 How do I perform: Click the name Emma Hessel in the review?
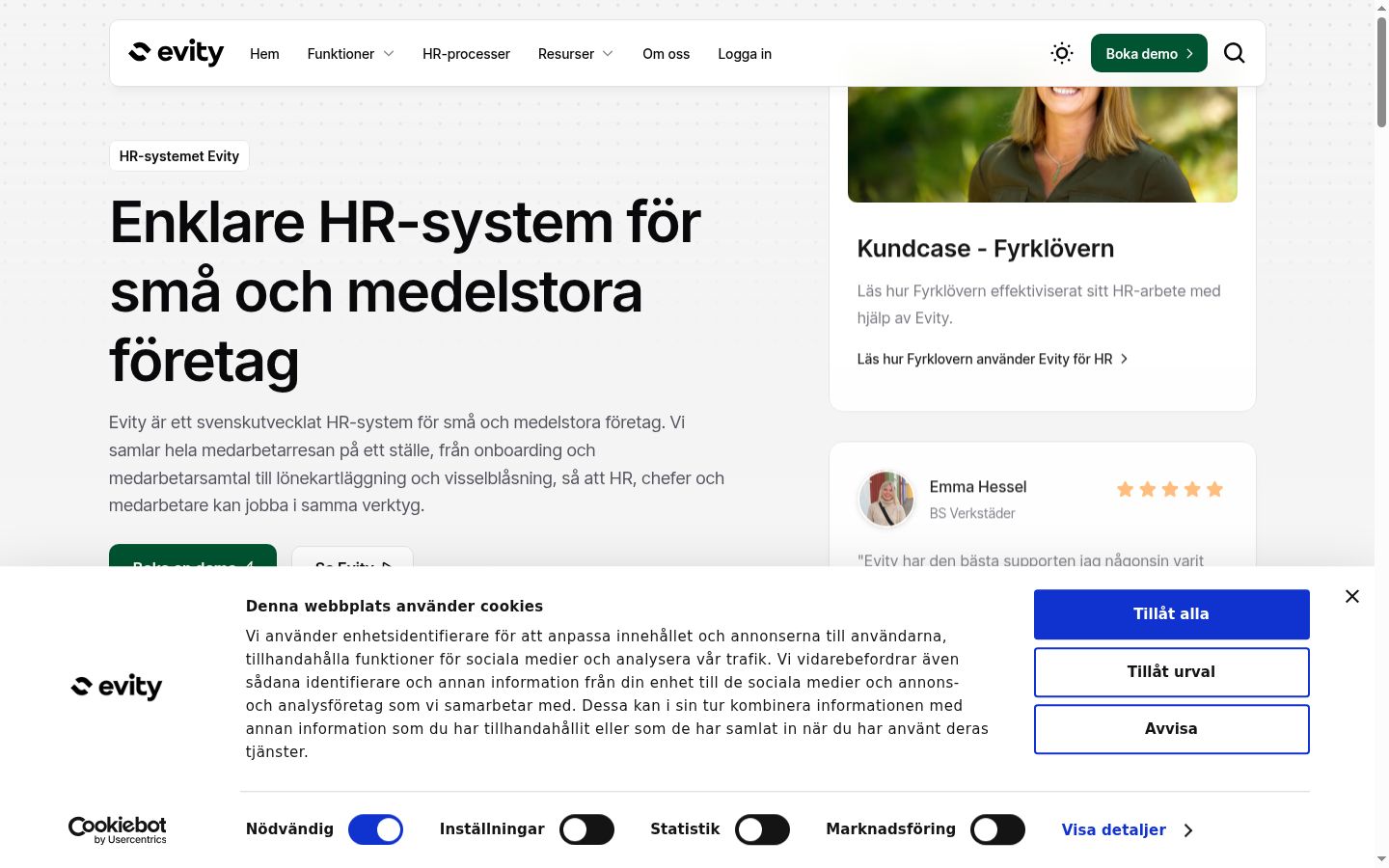(978, 487)
